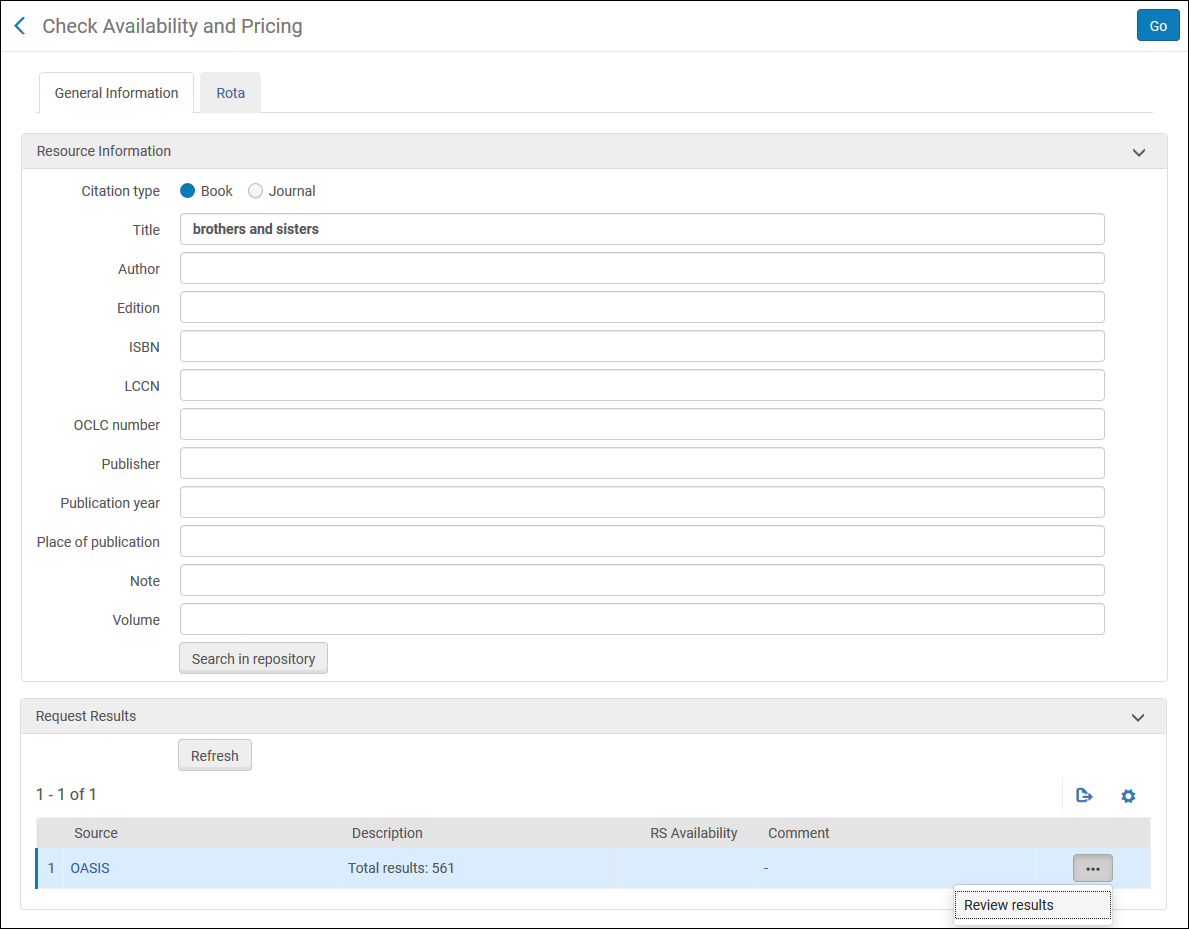Switch to the Rota tab
This screenshot has height=929, width=1189.
click(x=231, y=93)
